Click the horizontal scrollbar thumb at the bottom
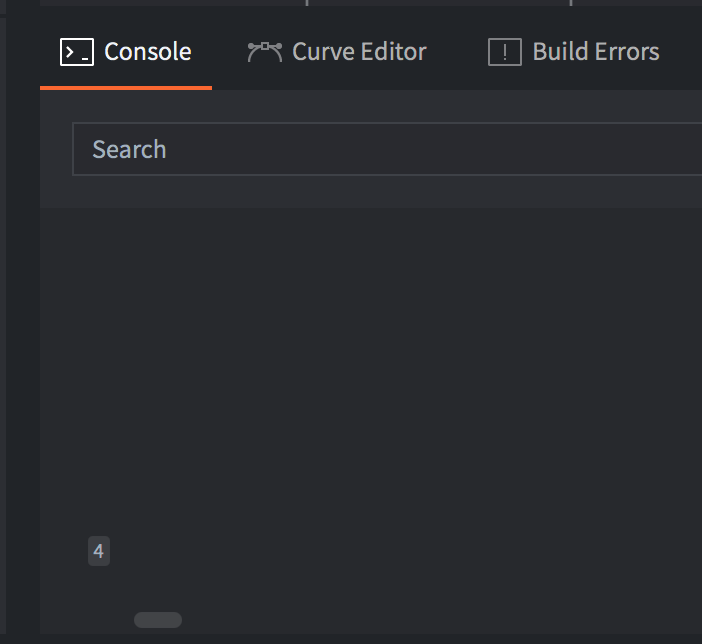The height and width of the screenshot is (644, 702). [158, 620]
